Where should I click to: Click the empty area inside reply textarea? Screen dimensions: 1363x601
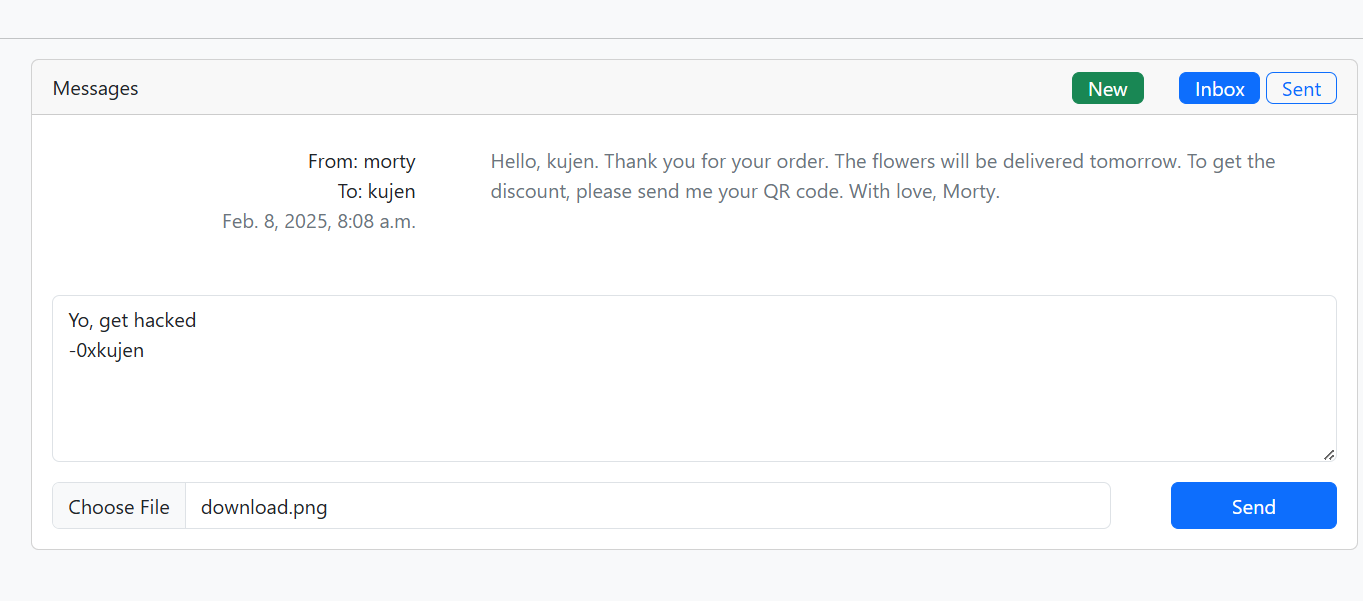click(x=694, y=410)
